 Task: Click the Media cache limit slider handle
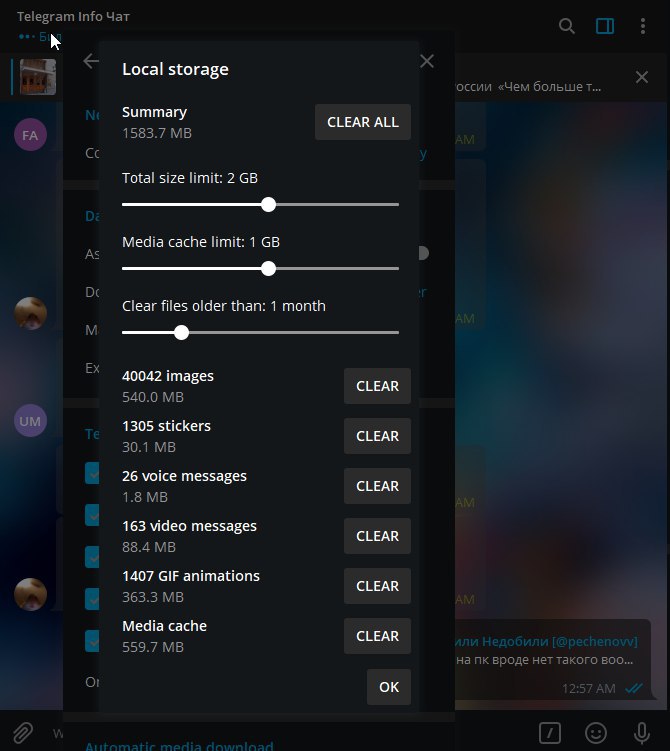click(x=269, y=268)
